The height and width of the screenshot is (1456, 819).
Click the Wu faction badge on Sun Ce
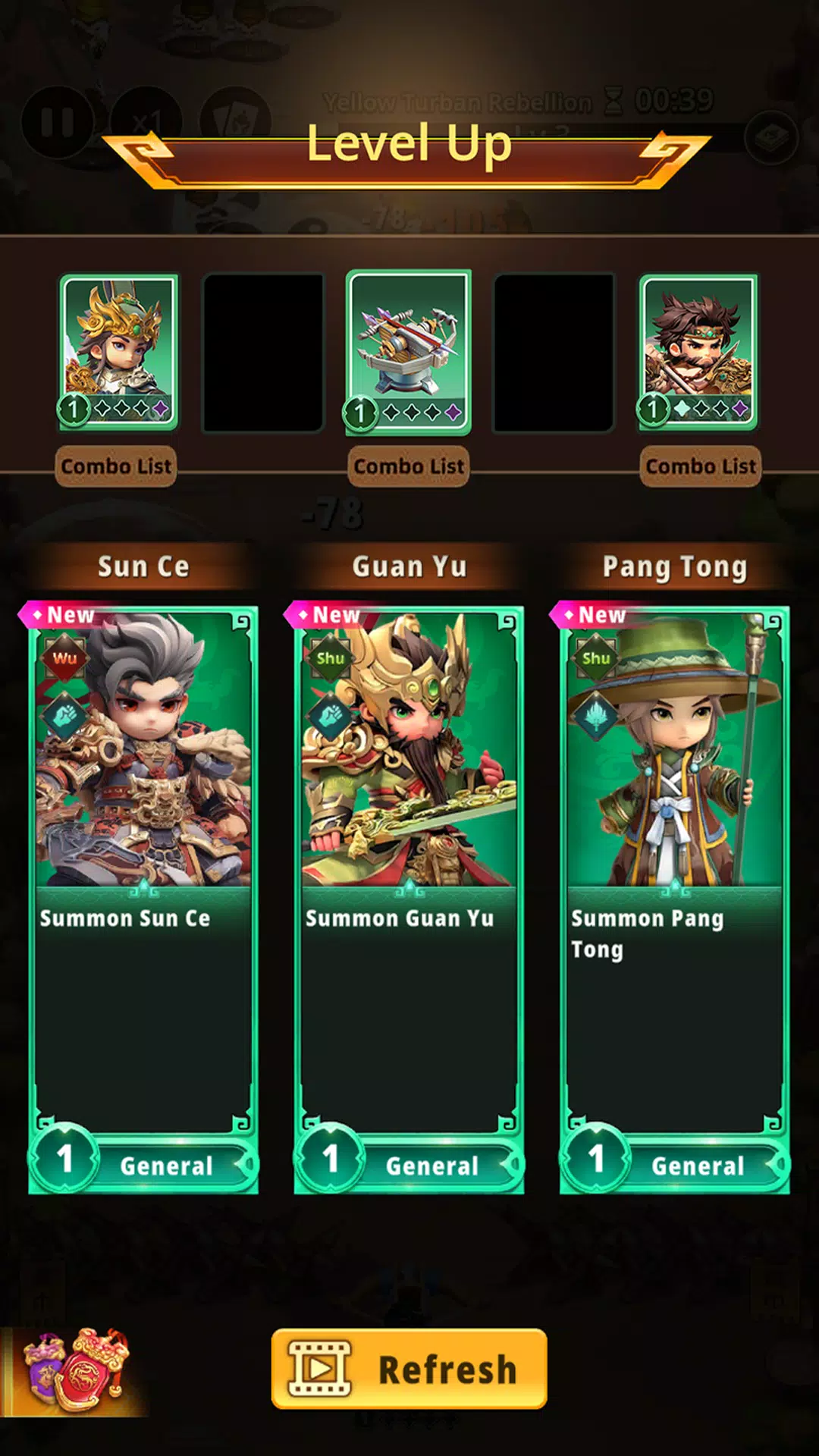tap(65, 658)
